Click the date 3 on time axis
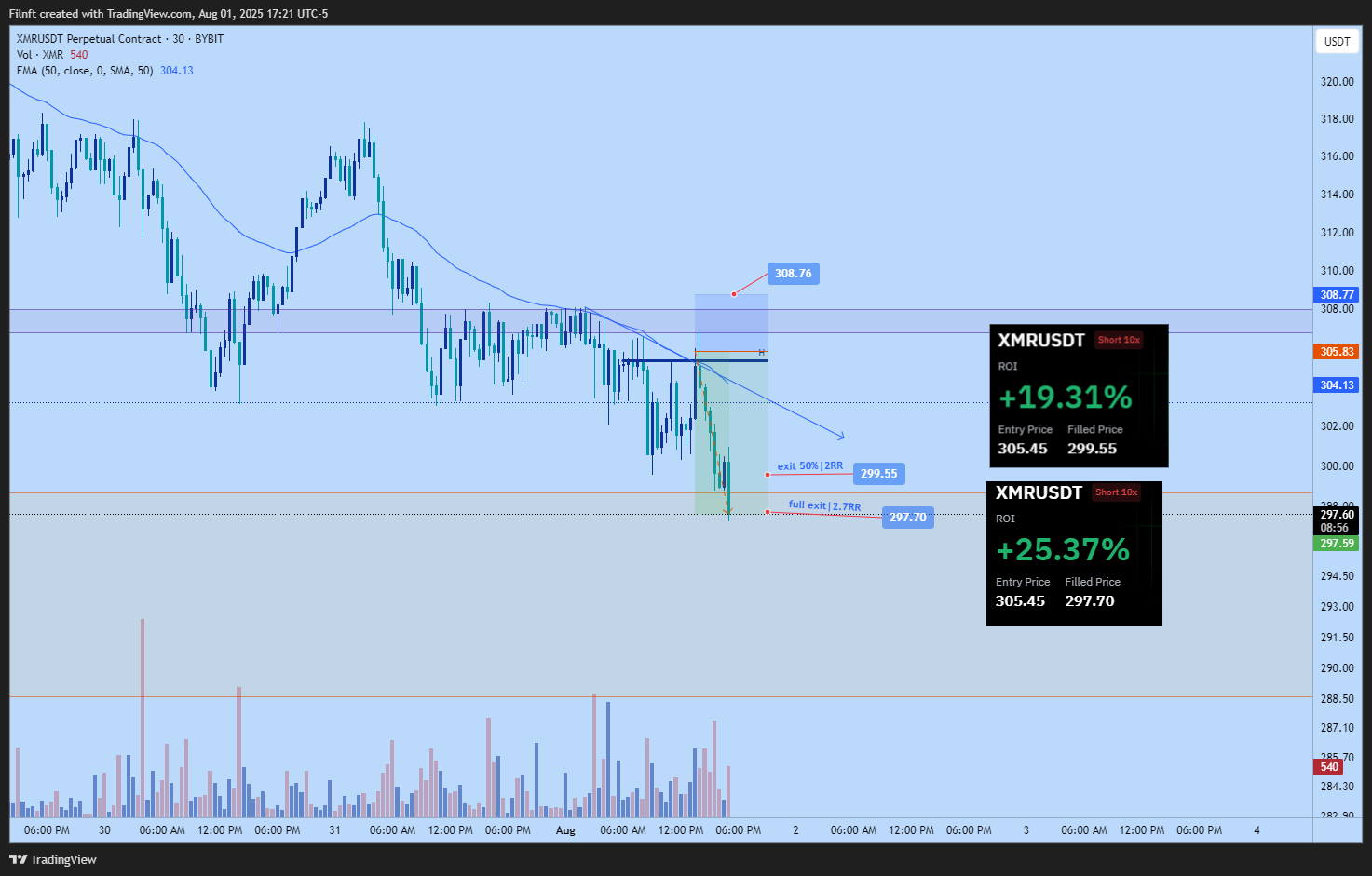 1026,830
